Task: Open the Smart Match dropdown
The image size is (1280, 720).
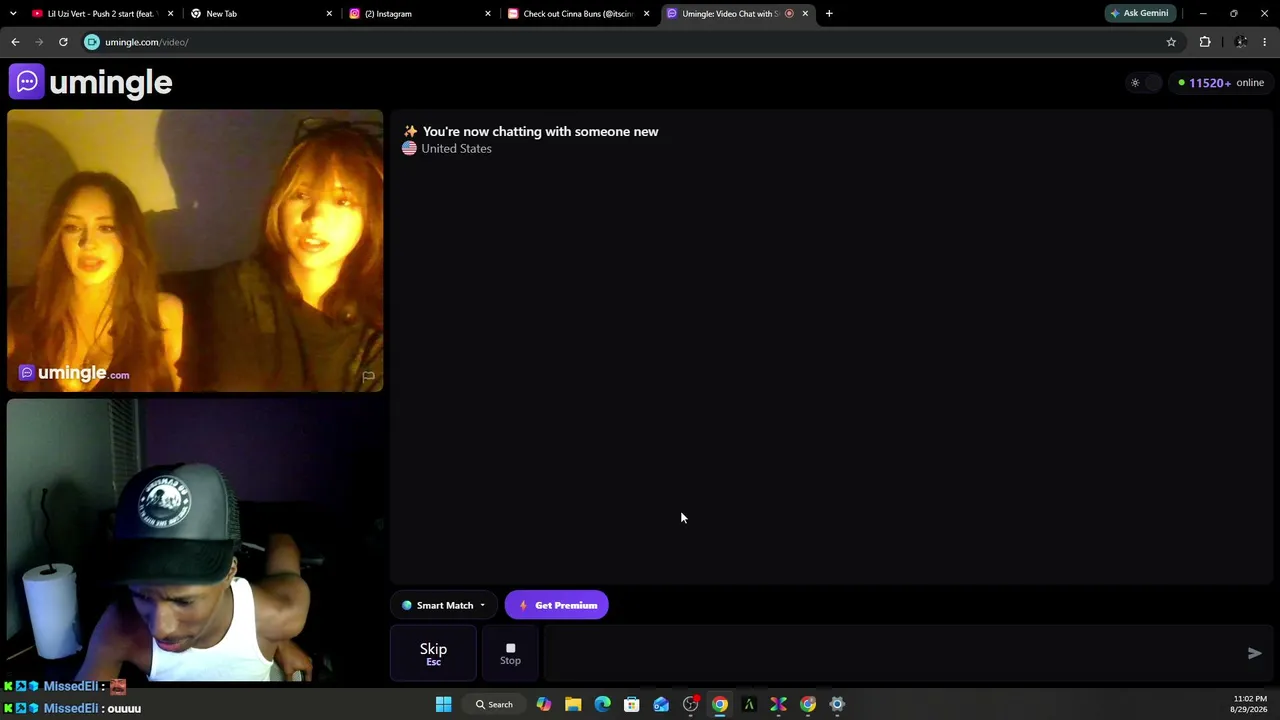Action: (x=443, y=605)
